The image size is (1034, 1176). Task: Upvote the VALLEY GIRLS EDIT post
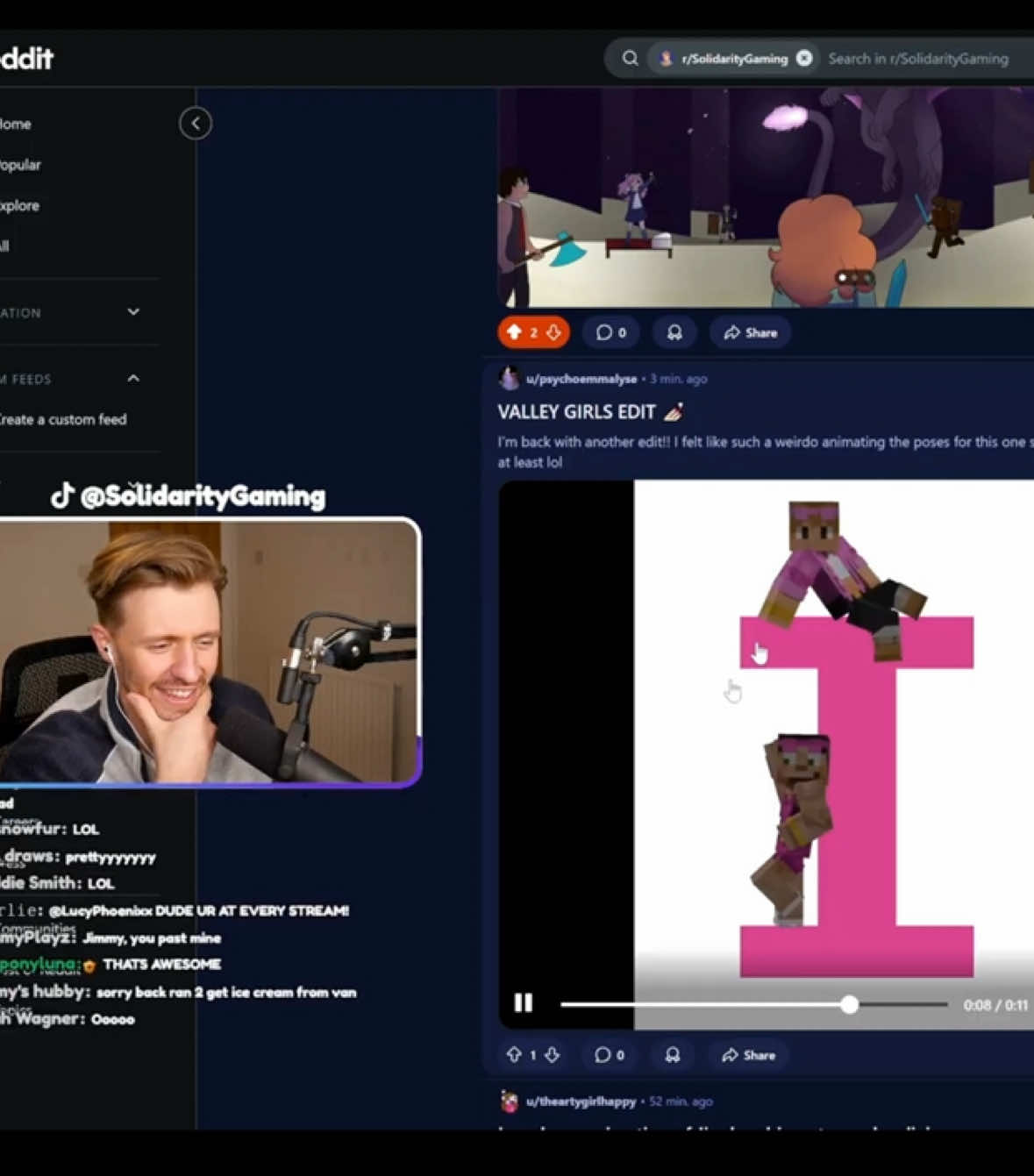tap(515, 1055)
